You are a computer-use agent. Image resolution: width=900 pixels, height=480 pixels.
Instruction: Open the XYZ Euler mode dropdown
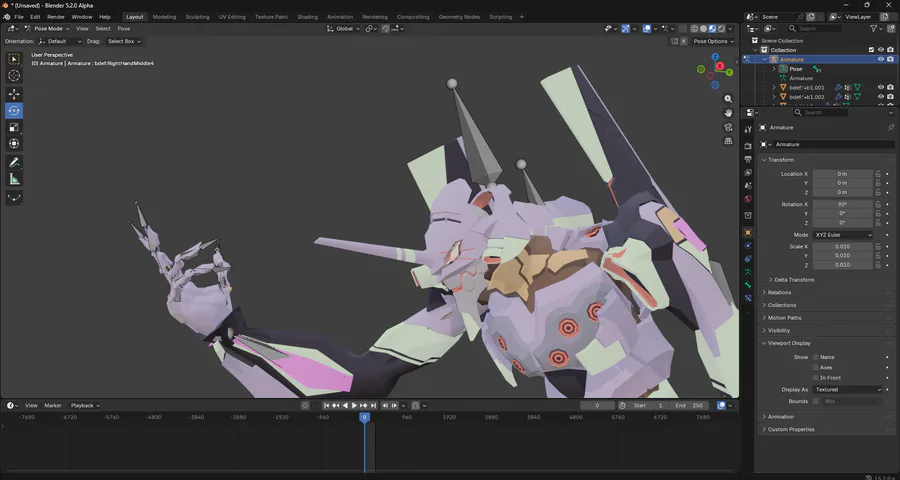[x=843, y=235]
